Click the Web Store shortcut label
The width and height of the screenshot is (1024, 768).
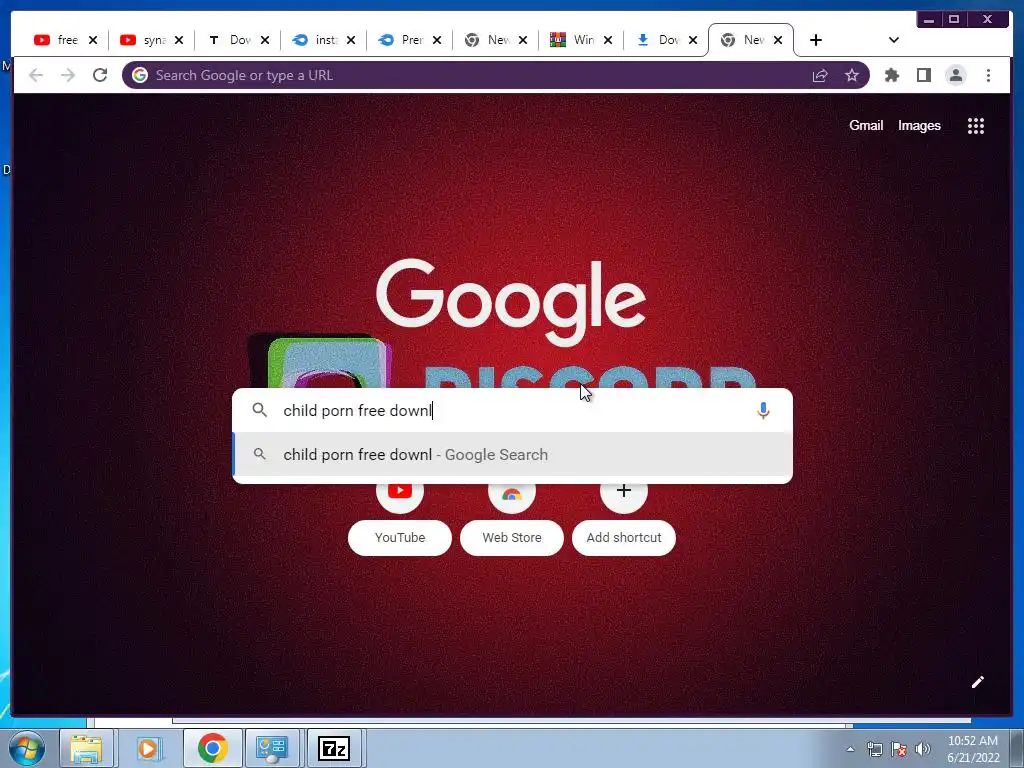(512, 537)
